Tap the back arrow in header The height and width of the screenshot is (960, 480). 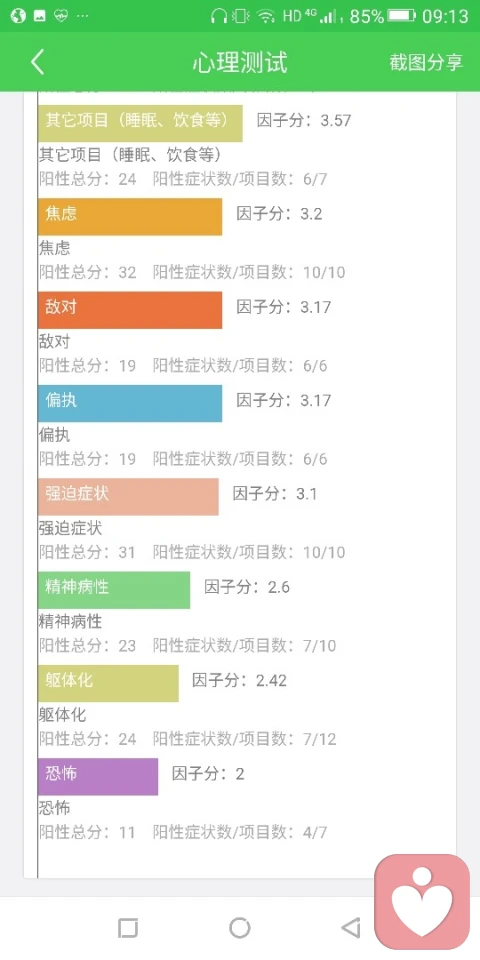click(x=38, y=62)
